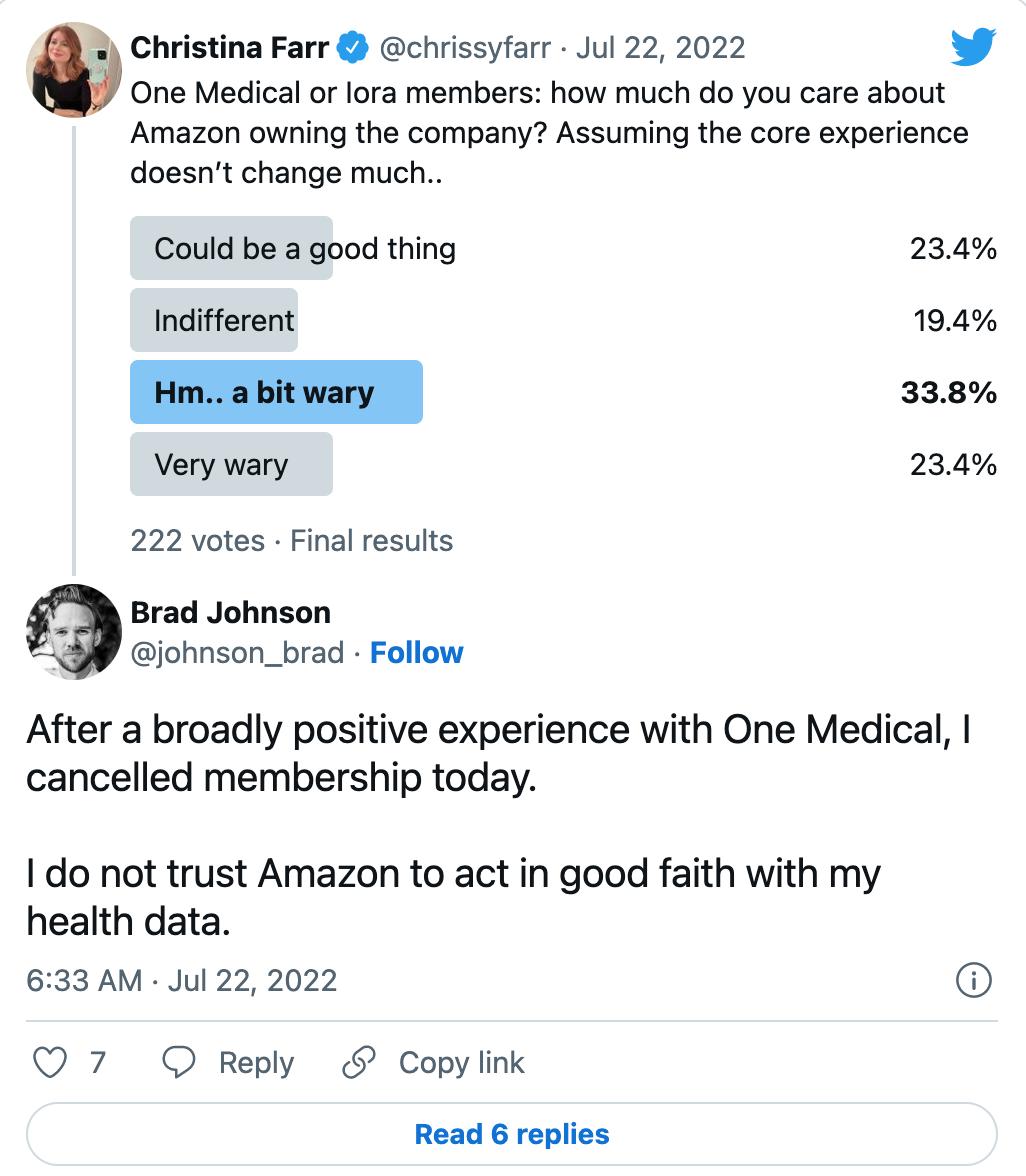The height and width of the screenshot is (1176, 1026).
Task: Select the "Very wary" poll option
Action: pos(231,464)
